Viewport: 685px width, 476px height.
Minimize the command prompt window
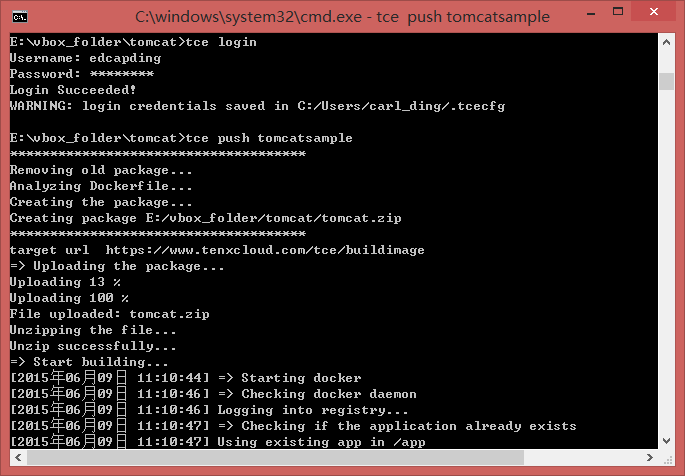(x=591, y=14)
